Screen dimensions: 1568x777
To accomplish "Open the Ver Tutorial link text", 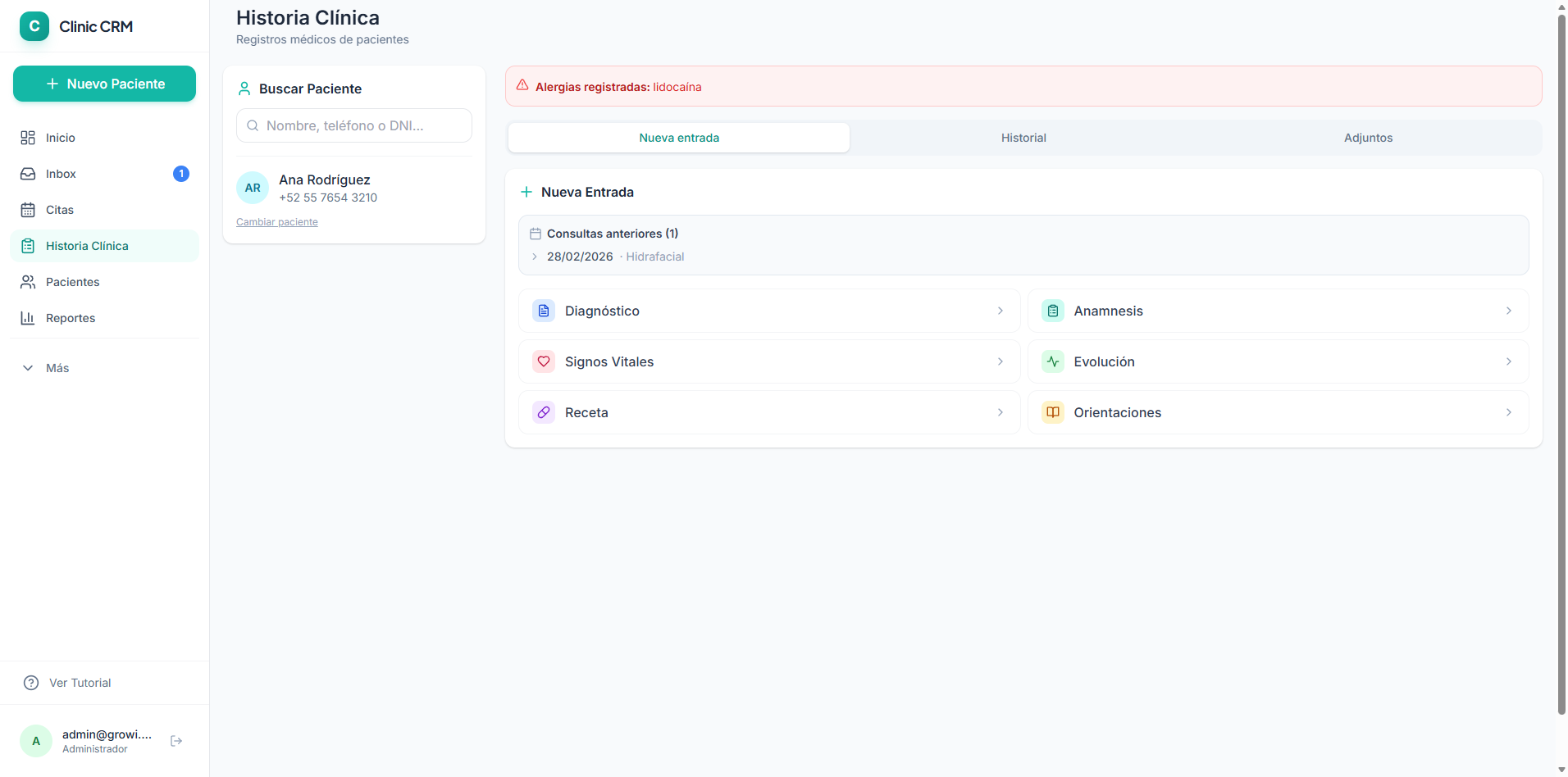I will pyautogui.click(x=80, y=683).
